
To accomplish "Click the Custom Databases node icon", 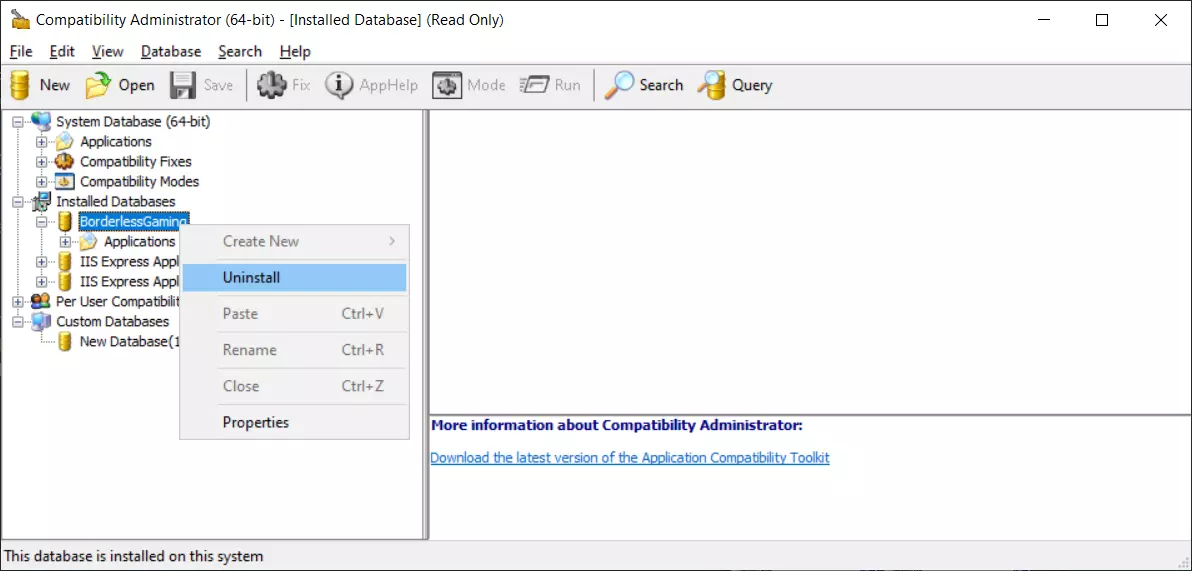I will 42,321.
